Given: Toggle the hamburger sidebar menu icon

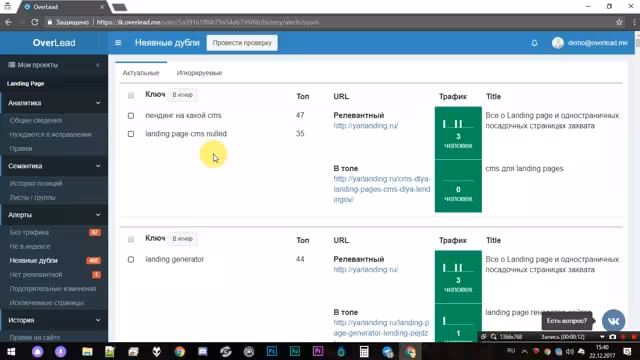Looking at the screenshot, I should click(118, 42).
